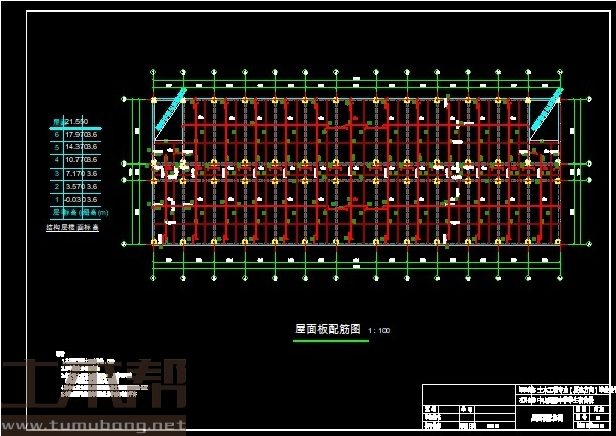The height and width of the screenshot is (436, 616).
Task: Click the top-left grid axis bubble above plan
Action: point(153,71)
